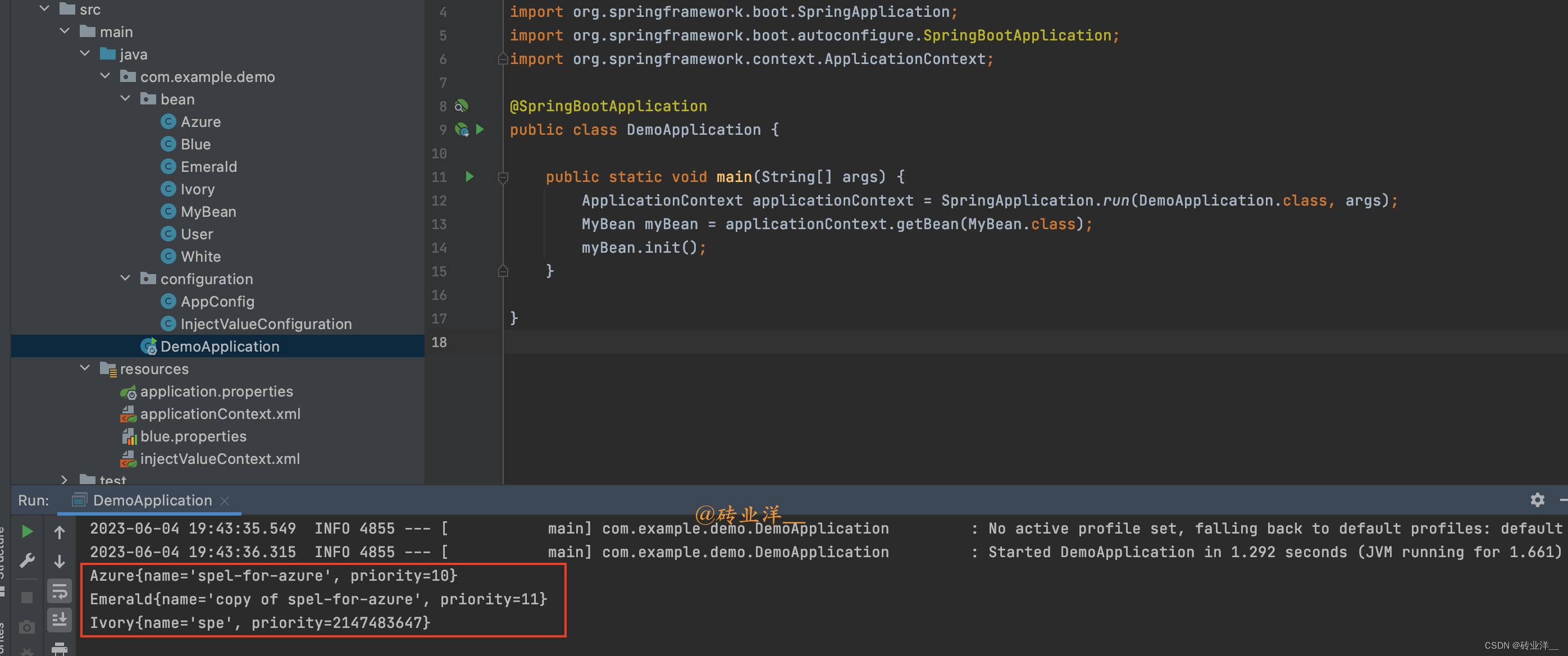Viewport: 1568px width, 656px height.
Task: Collapse the bean package folder
Action: click(x=125, y=99)
